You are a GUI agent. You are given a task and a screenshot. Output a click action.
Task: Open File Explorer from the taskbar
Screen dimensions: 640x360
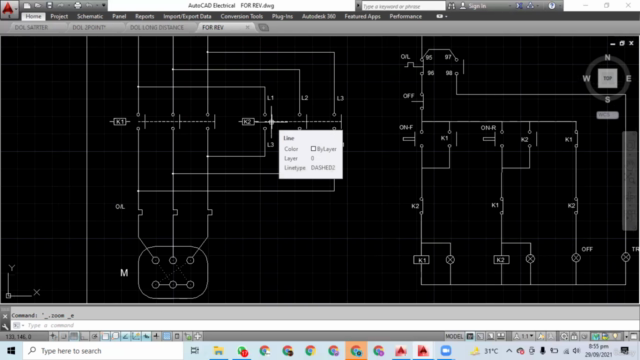[x=218, y=351]
